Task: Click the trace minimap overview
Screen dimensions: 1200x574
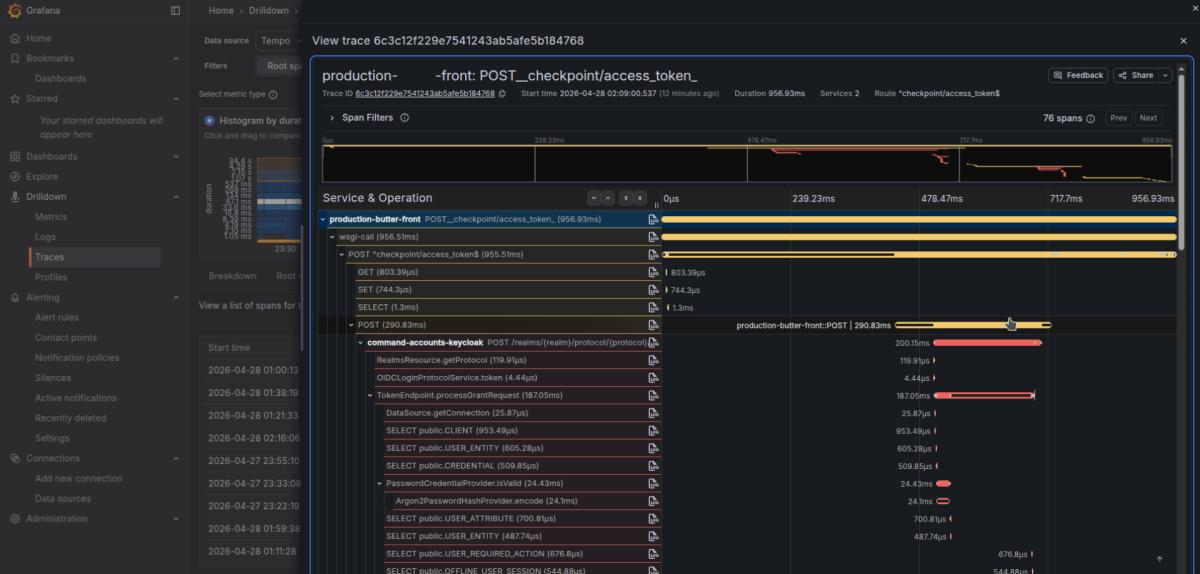Action: point(747,163)
